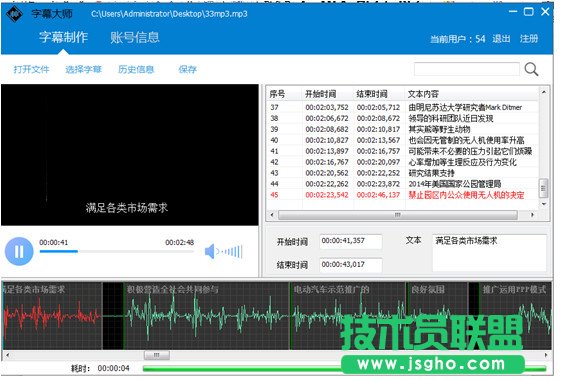Click the 结束时间 input field
The width and height of the screenshot is (568, 380).
(351, 265)
